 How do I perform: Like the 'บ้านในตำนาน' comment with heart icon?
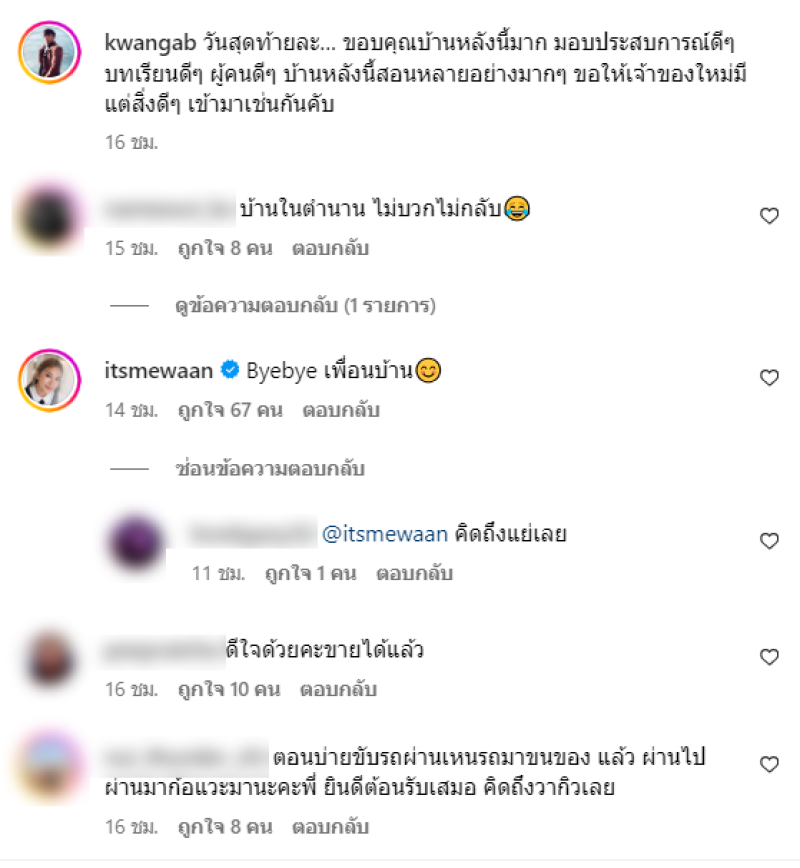(769, 216)
